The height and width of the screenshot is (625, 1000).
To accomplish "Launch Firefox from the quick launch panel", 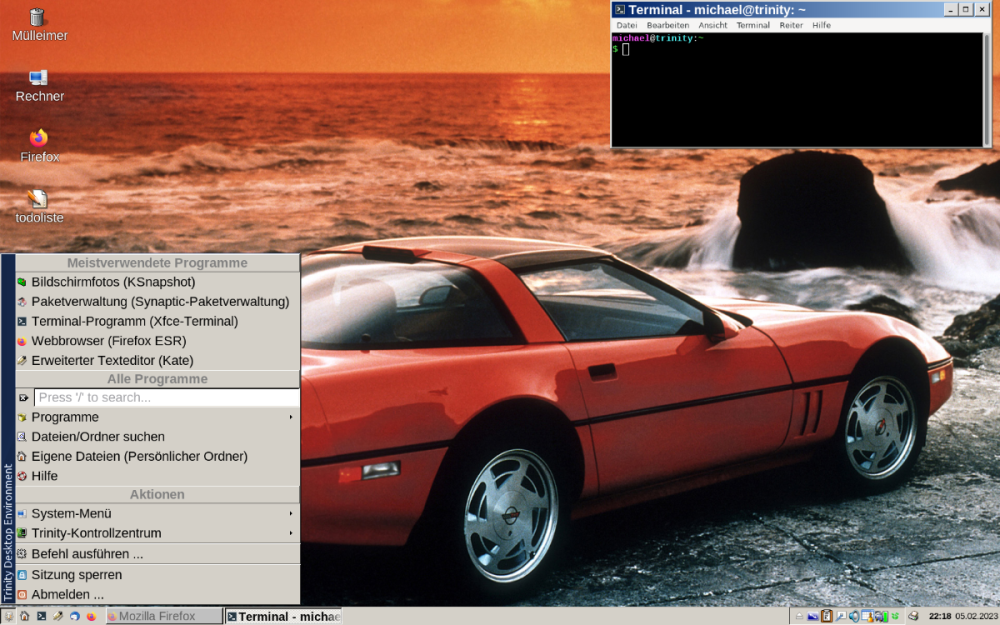I will tap(91, 616).
